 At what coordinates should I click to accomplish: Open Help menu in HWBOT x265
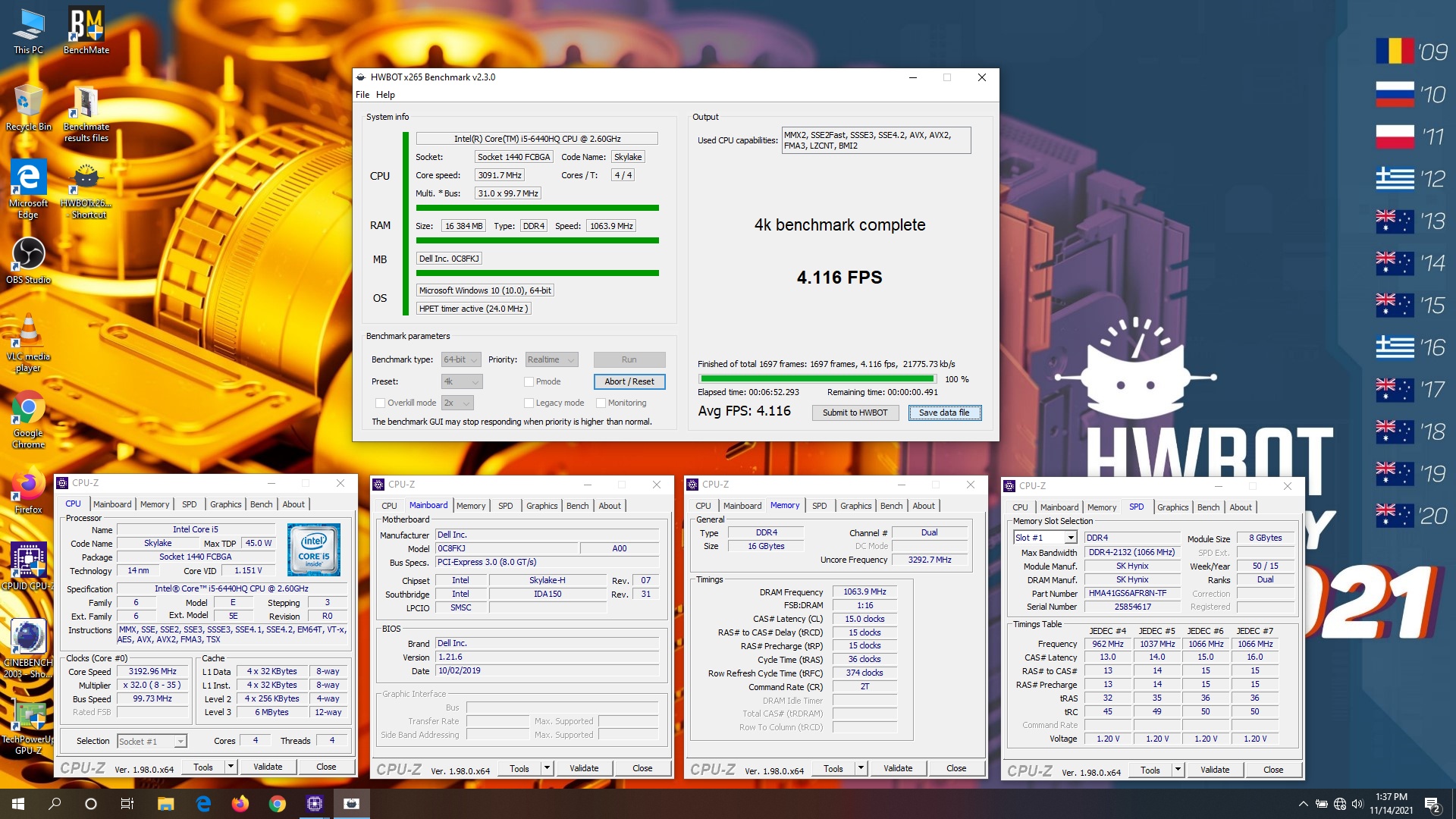tap(385, 95)
